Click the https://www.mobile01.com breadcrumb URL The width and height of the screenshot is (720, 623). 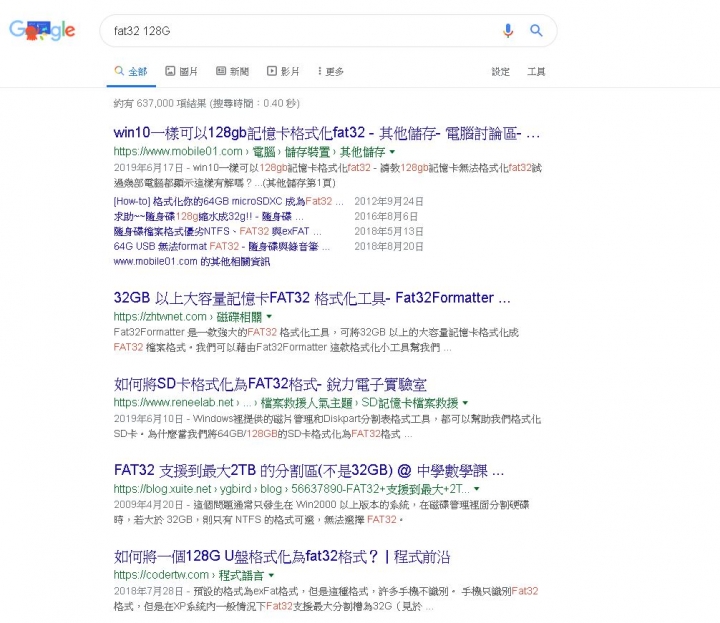(x=178, y=152)
